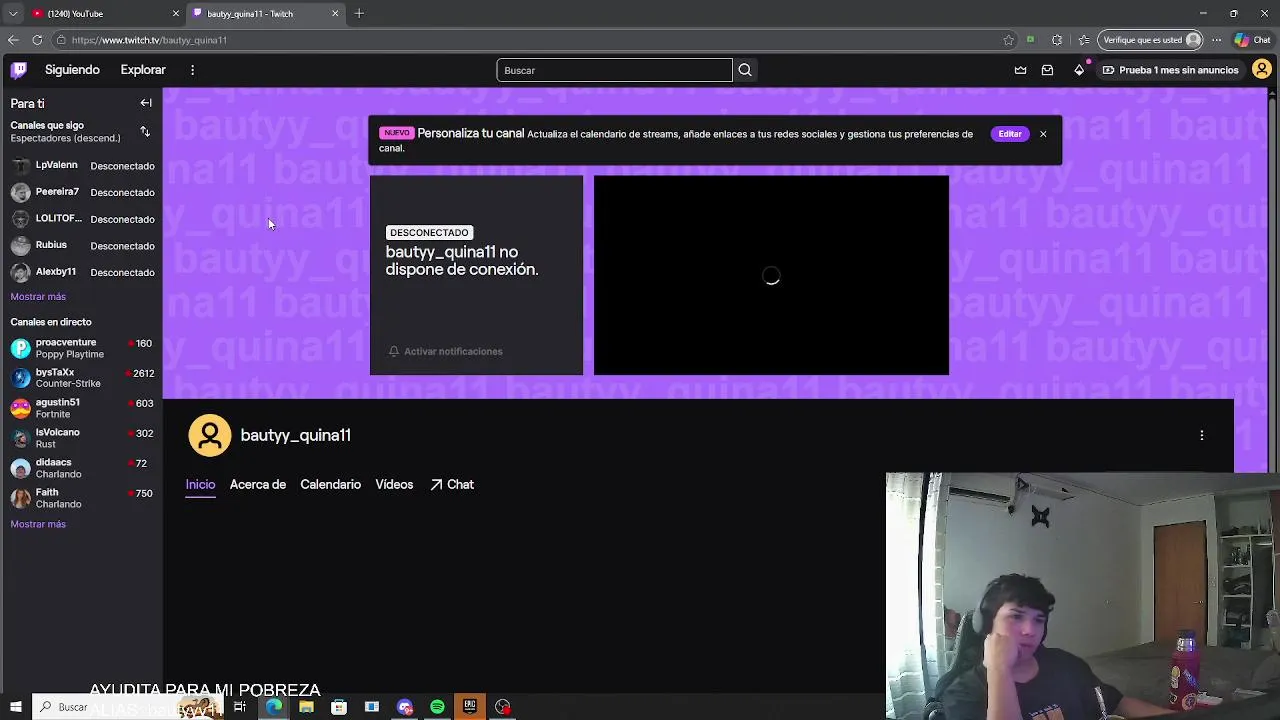
Task: Open the channel options dots next to bautyy_quina11
Action: click(1202, 435)
